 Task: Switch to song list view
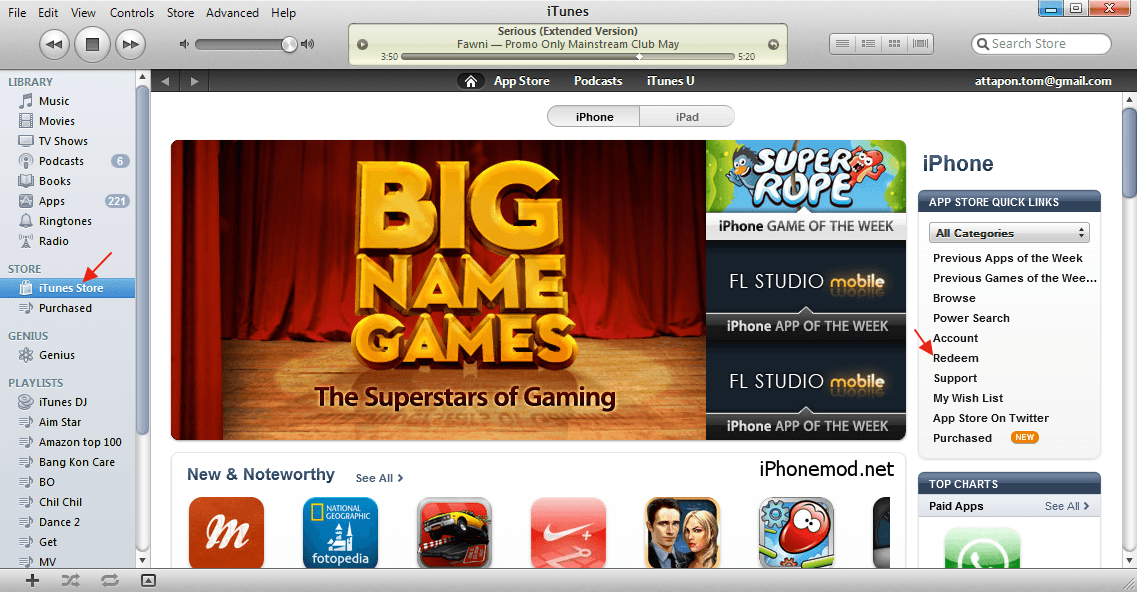coord(842,44)
